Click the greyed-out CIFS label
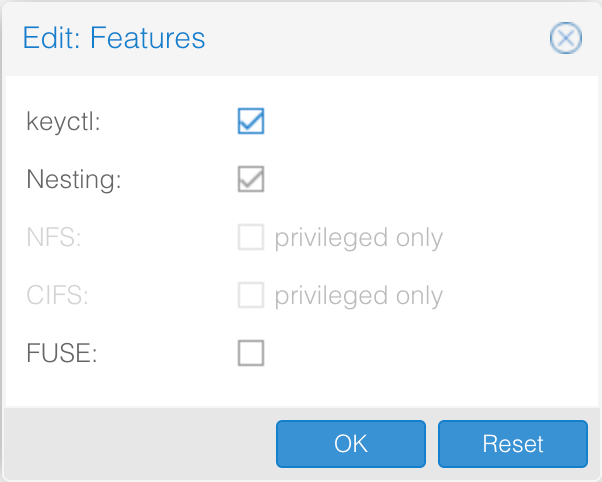 pos(57,295)
